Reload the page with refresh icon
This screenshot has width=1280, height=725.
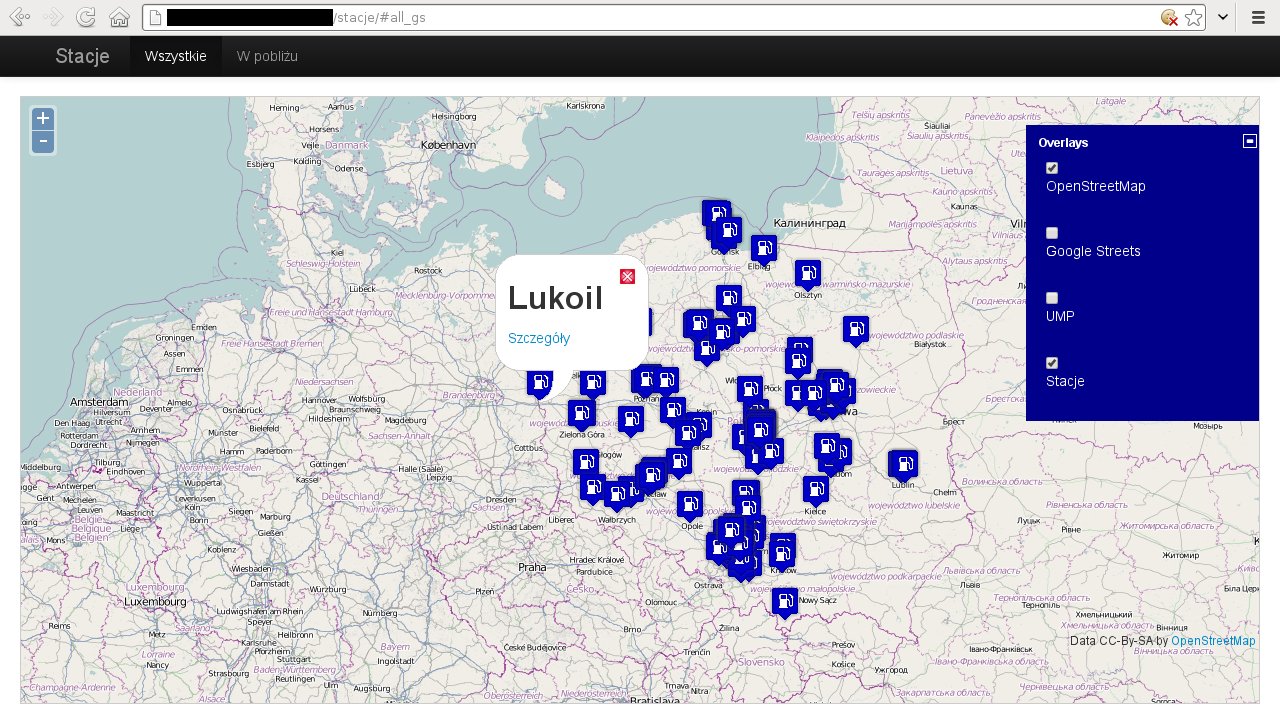(x=86, y=17)
